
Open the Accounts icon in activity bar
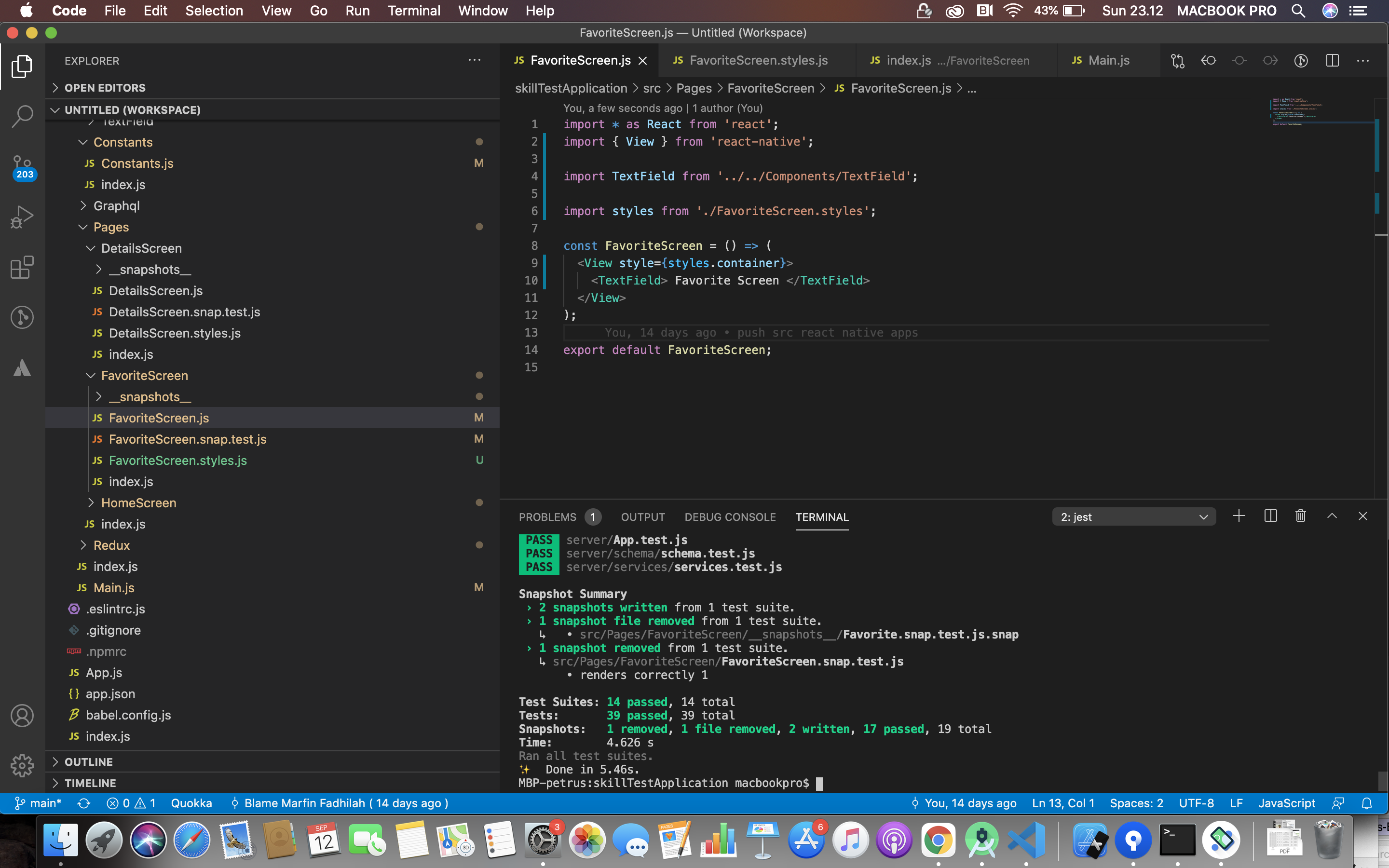[x=22, y=716]
